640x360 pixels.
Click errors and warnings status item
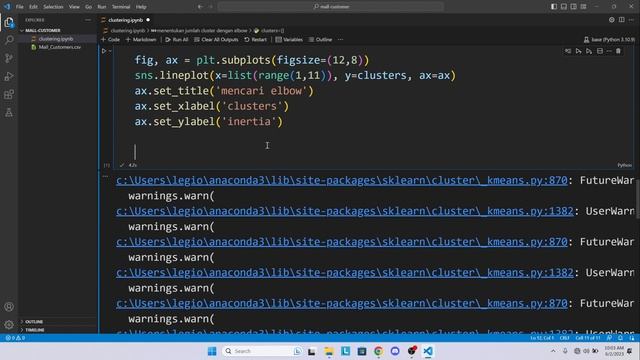(15, 338)
